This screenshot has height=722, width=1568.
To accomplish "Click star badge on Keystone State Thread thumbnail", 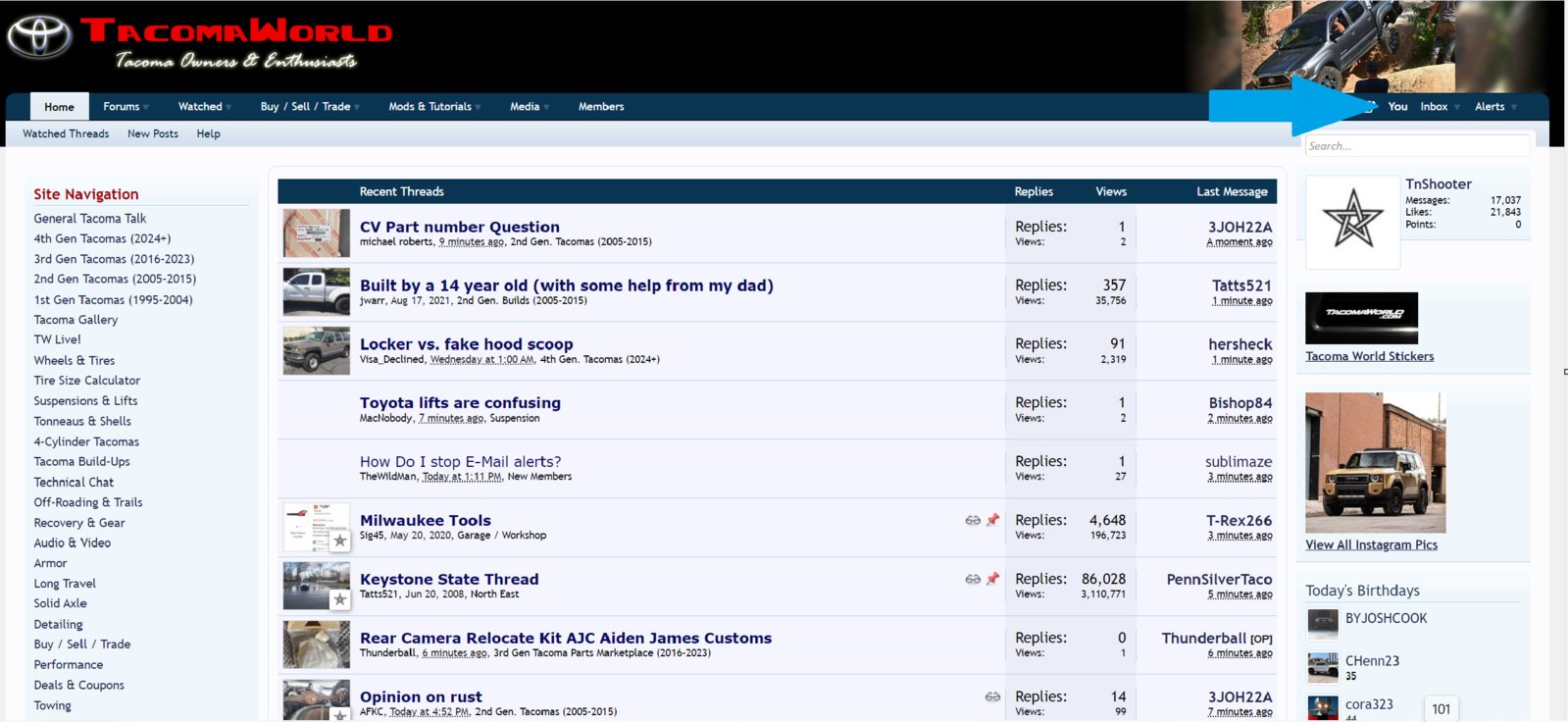I will point(340,599).
